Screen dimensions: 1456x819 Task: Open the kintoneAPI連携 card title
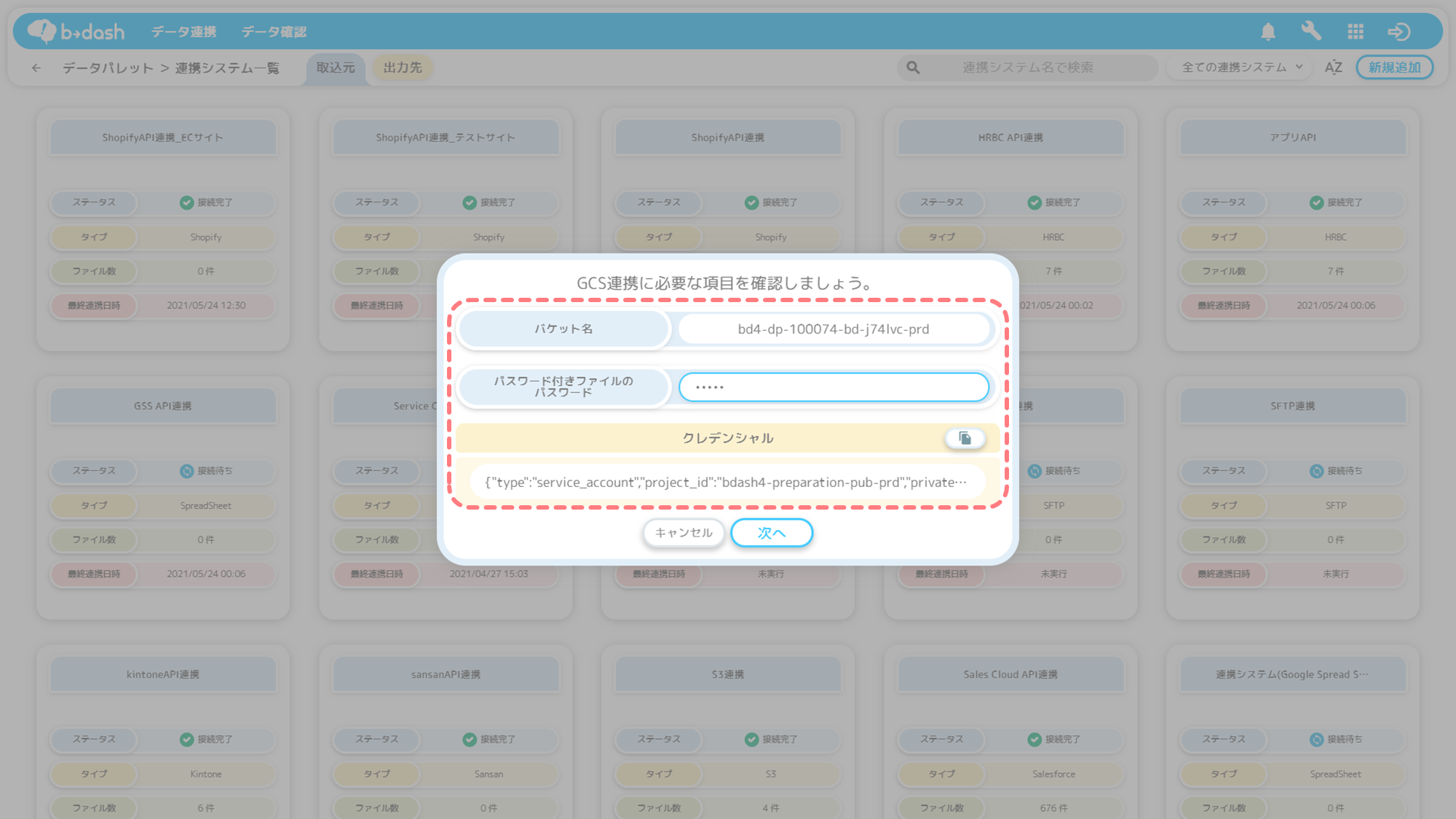point(163,675)
